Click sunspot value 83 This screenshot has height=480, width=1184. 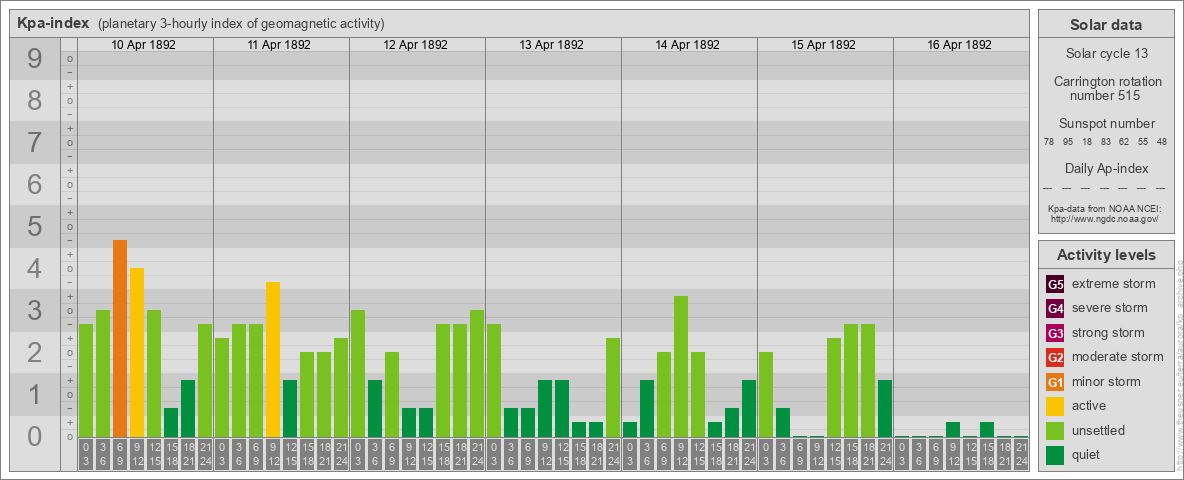click(1105, 142)
